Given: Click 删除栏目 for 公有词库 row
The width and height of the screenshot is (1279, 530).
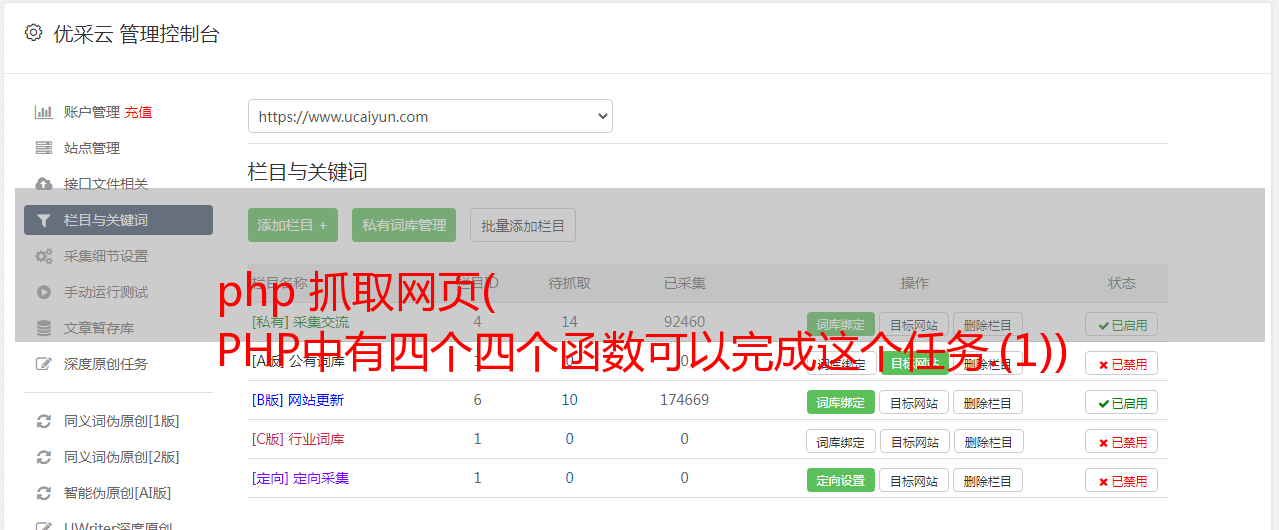Looking at the screenshot, I should click(988, 363).
